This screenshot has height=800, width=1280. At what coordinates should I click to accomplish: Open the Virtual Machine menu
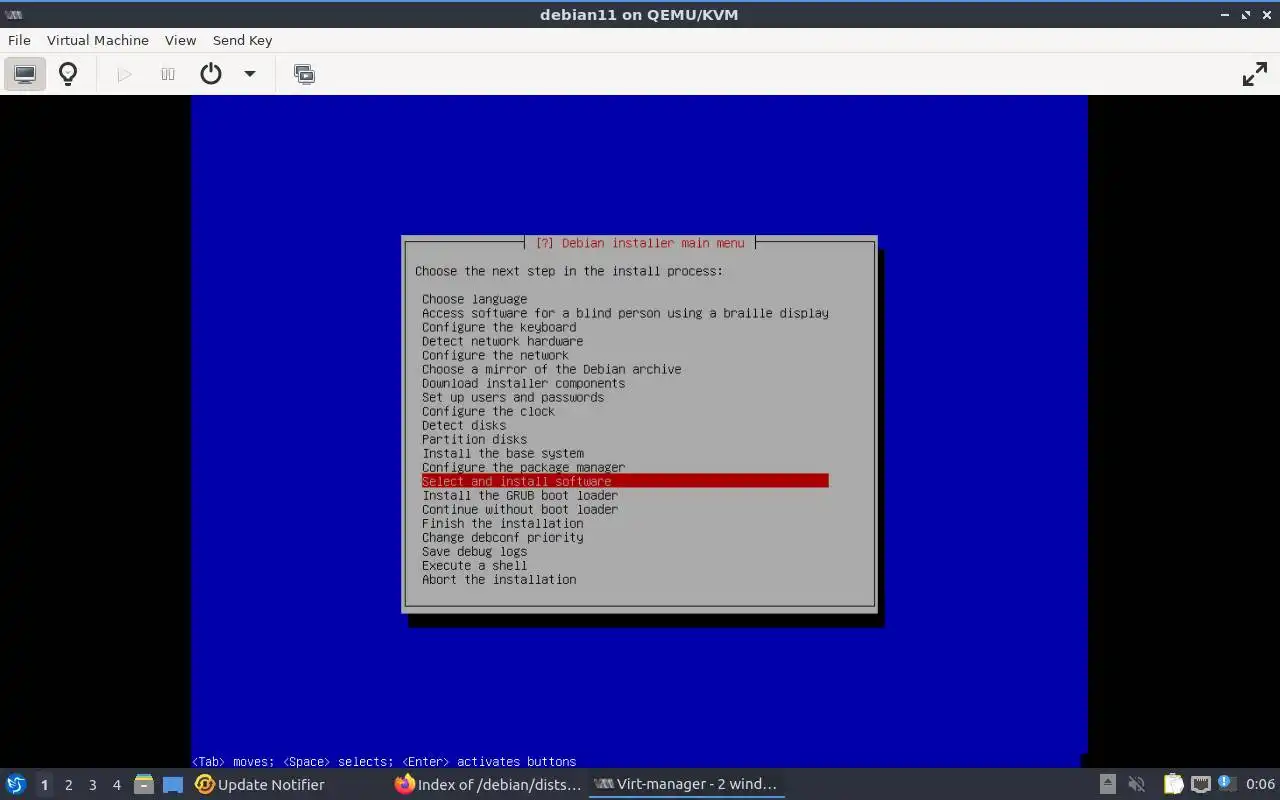point(98,40)
